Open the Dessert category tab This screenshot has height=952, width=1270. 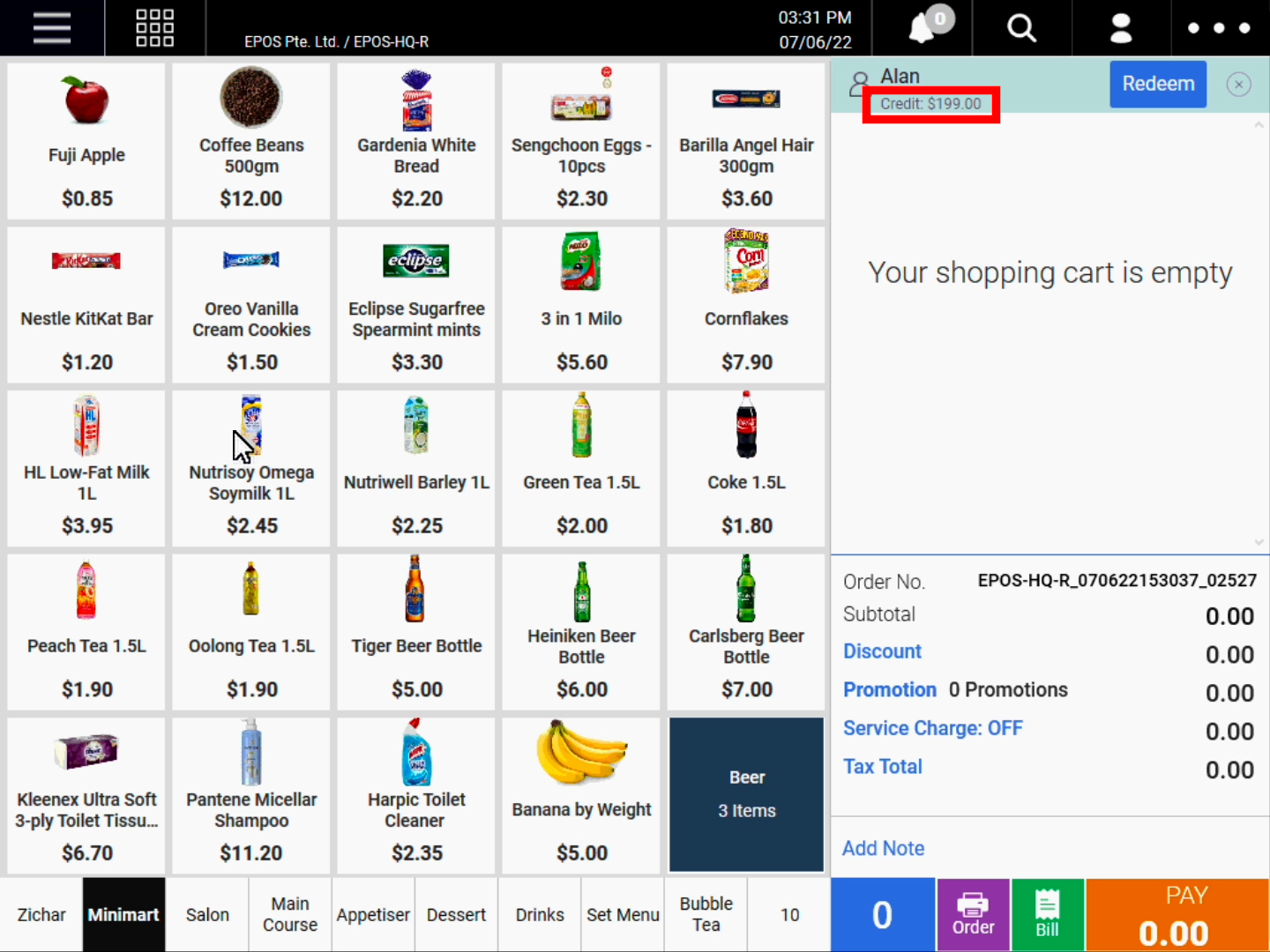456,915
